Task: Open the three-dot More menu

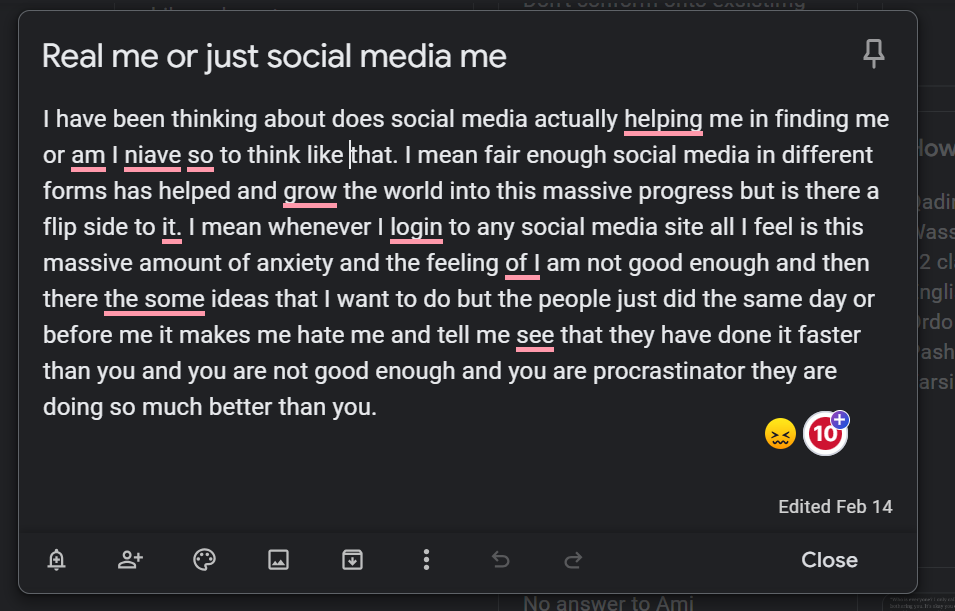Action: 426,559
